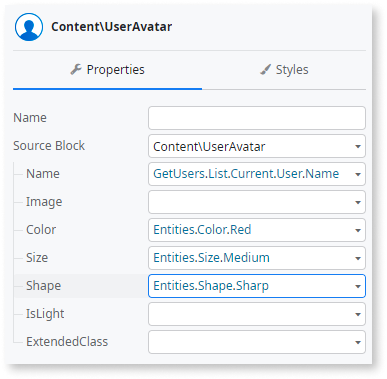
Task: Open the Size property dropdown arrow
Action: click(x=358, y=258)
